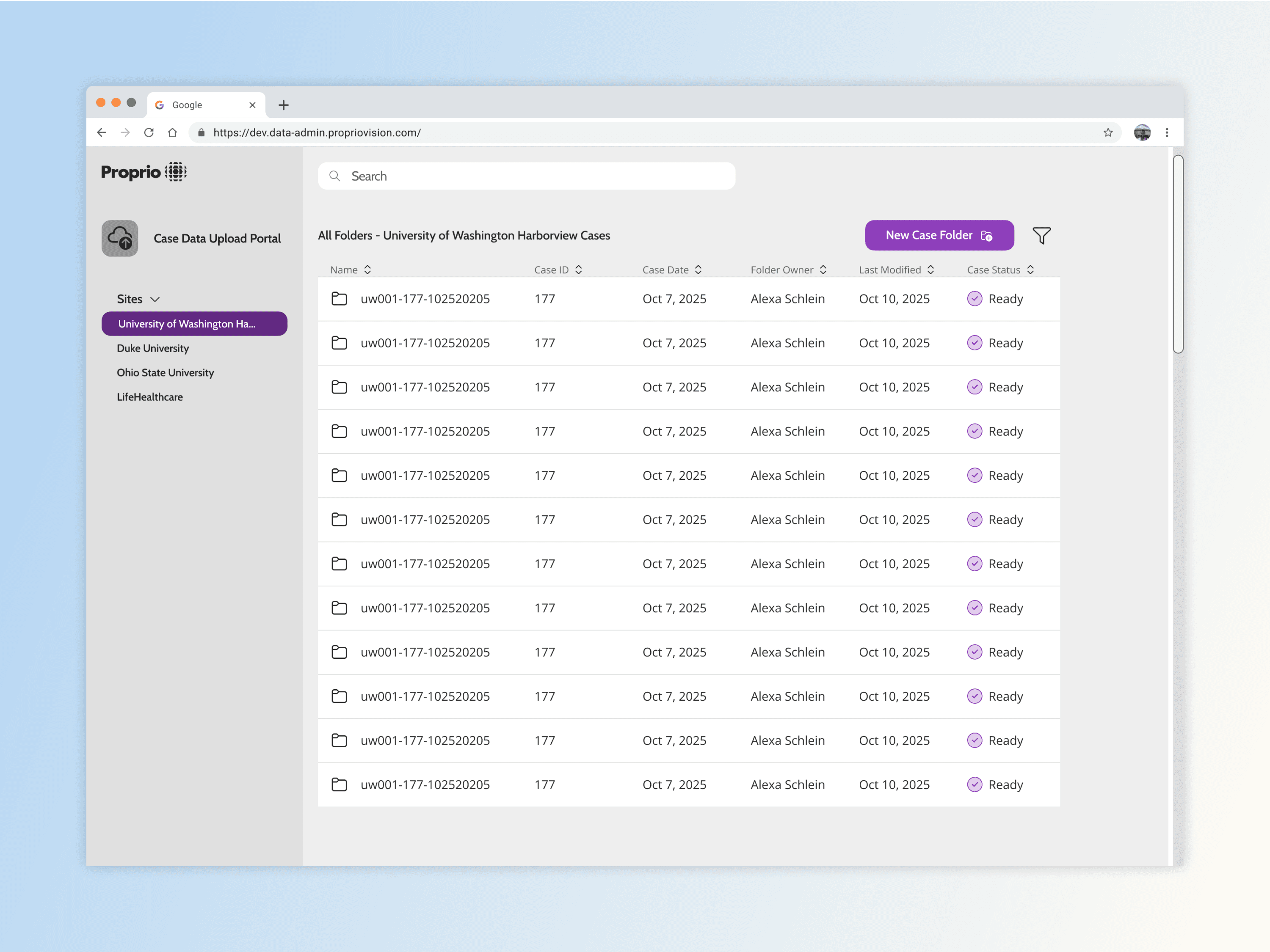The height and width of the screenshot is (952, 1270).
Task: Click the browser home icon
Action: point(172,132)
